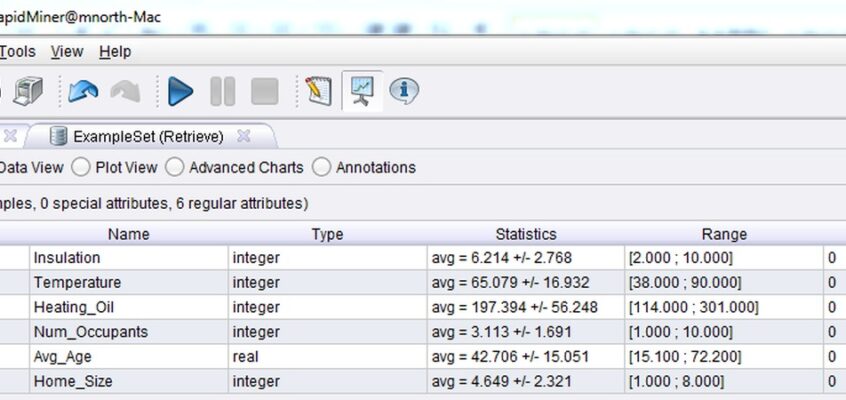This screenshot has width=846, height=400.
Task: Click the range cell [15.100 ; 72.200]
Action: point(724,357)
